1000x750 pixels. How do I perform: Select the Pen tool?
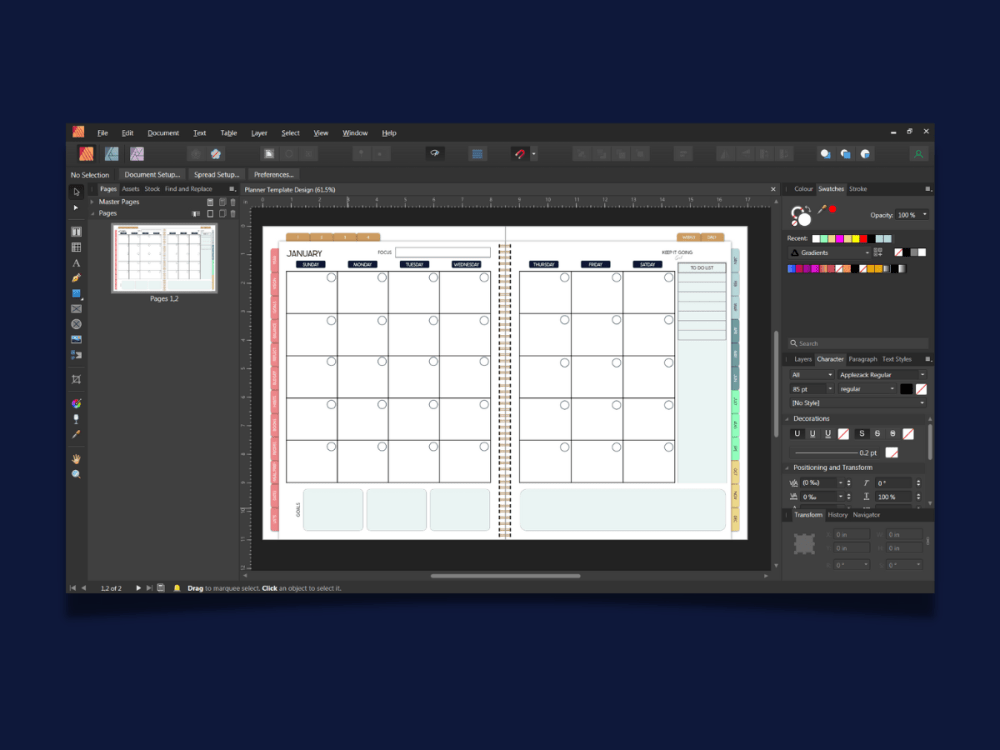[x=76, y=278]
